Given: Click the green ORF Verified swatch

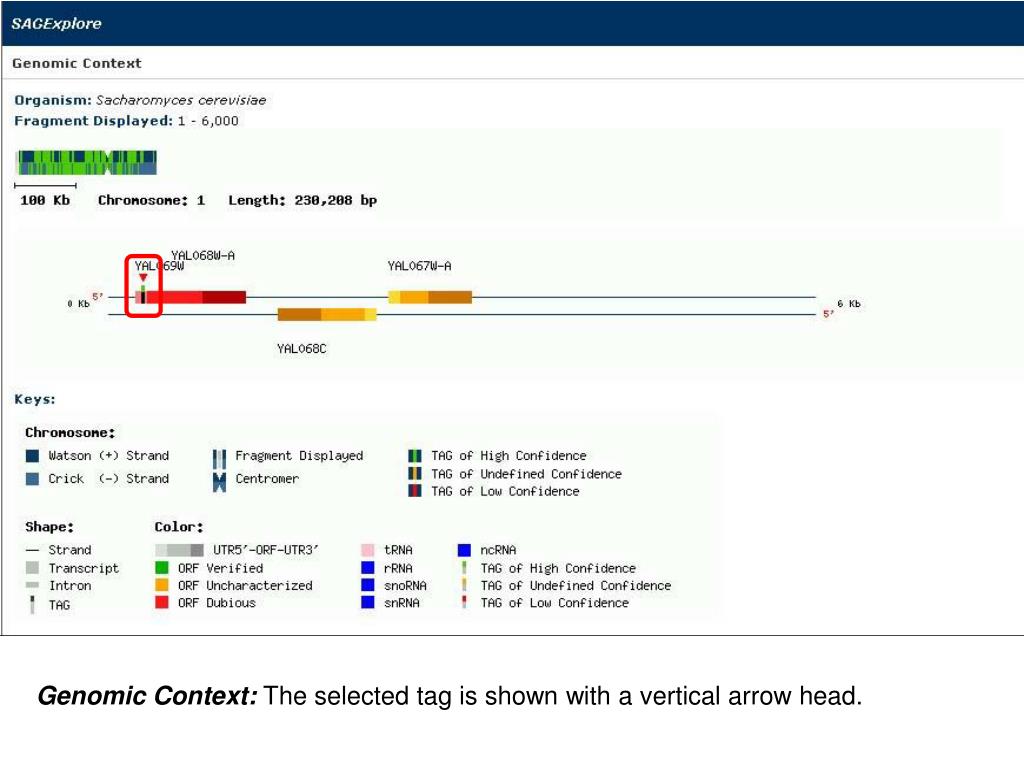Looking at the screenshot, I should (x=162, y=568).
